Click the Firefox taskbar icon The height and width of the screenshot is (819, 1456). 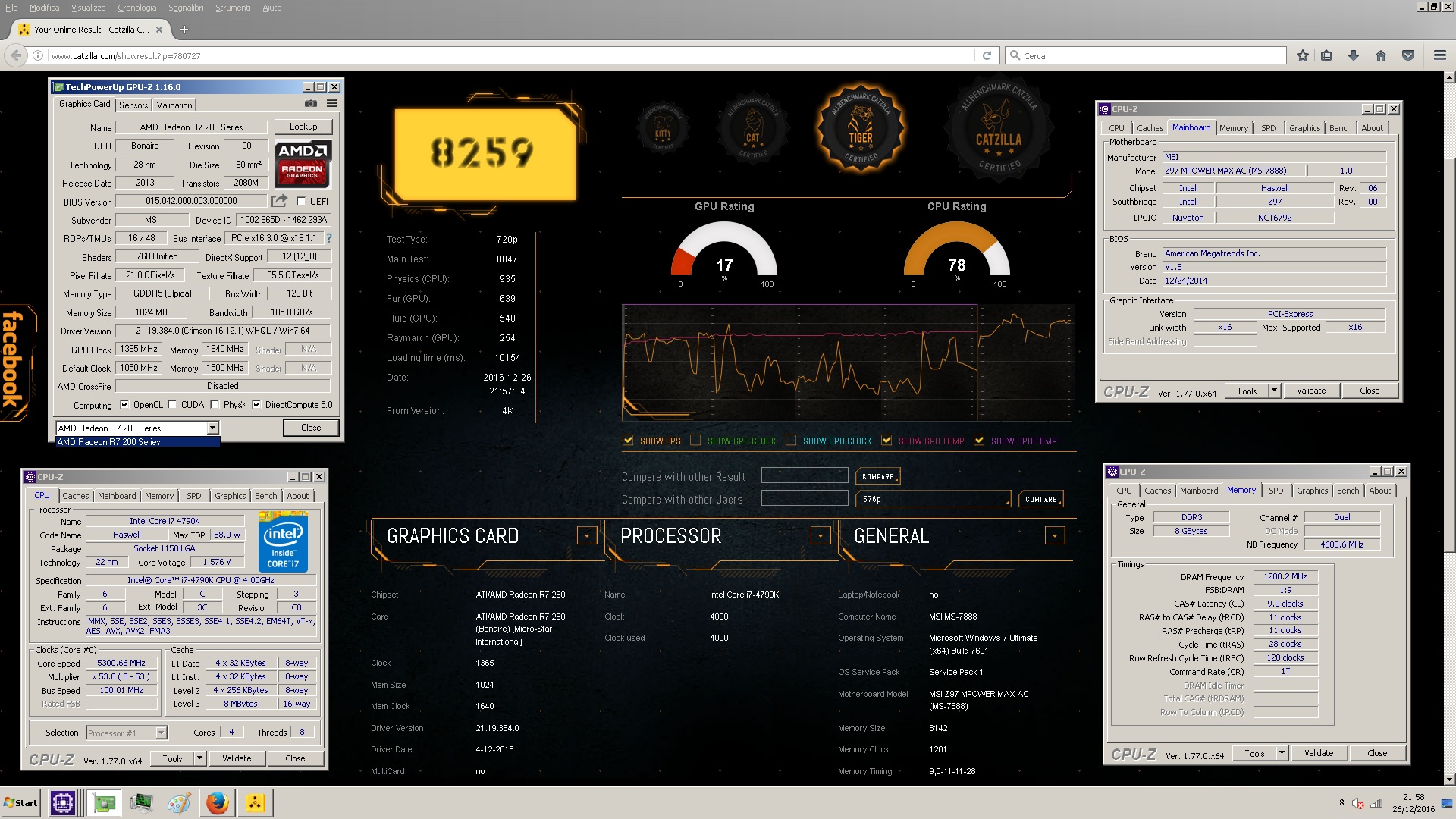(x=217, y=802)
